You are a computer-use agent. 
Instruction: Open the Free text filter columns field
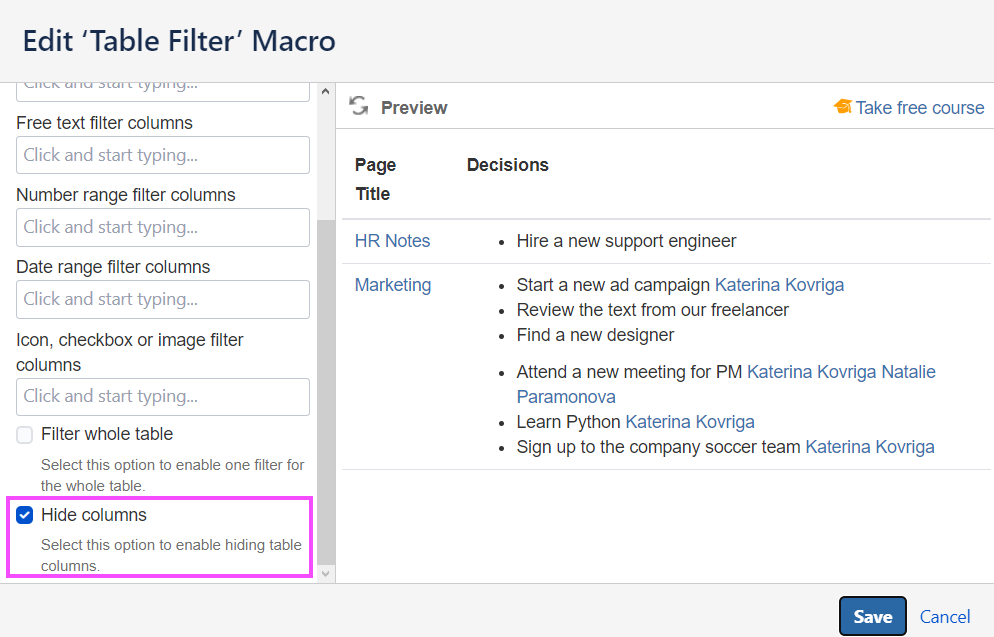[163, 155]
